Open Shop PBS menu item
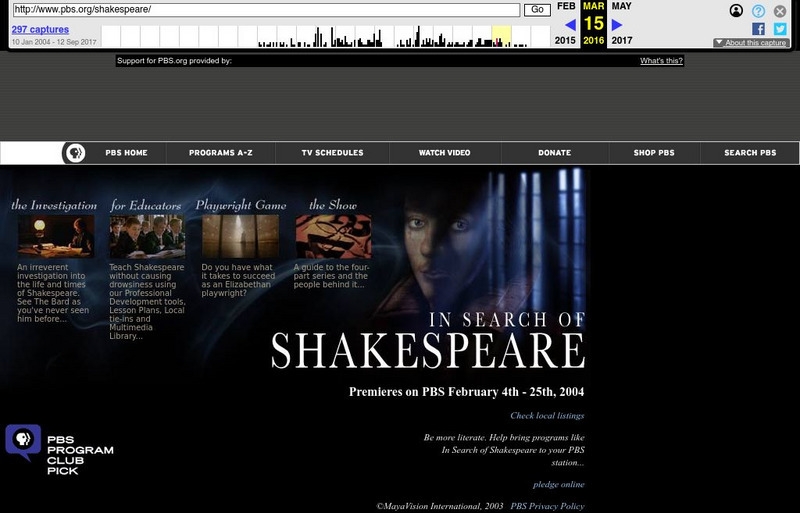Screen dimensions: 800x513 click(654, 153)
